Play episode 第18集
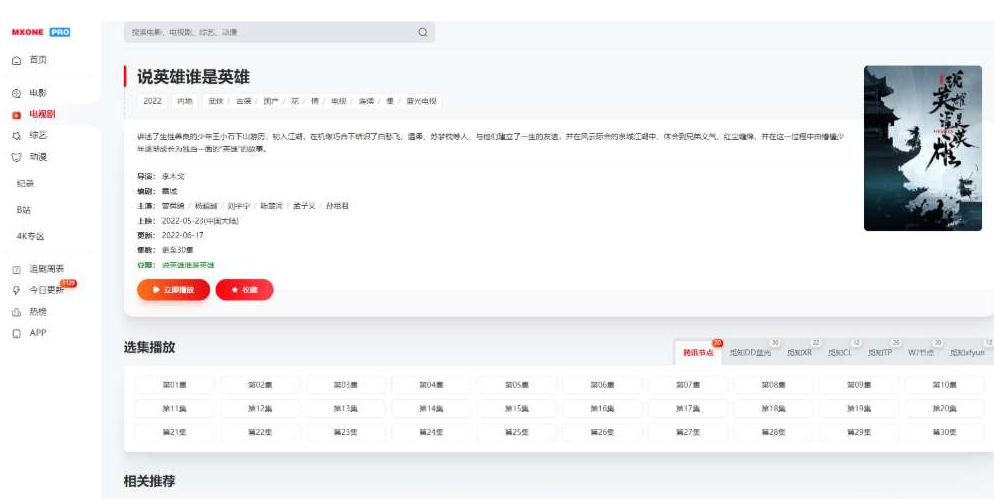994x499 pixels. coord(773,409)
